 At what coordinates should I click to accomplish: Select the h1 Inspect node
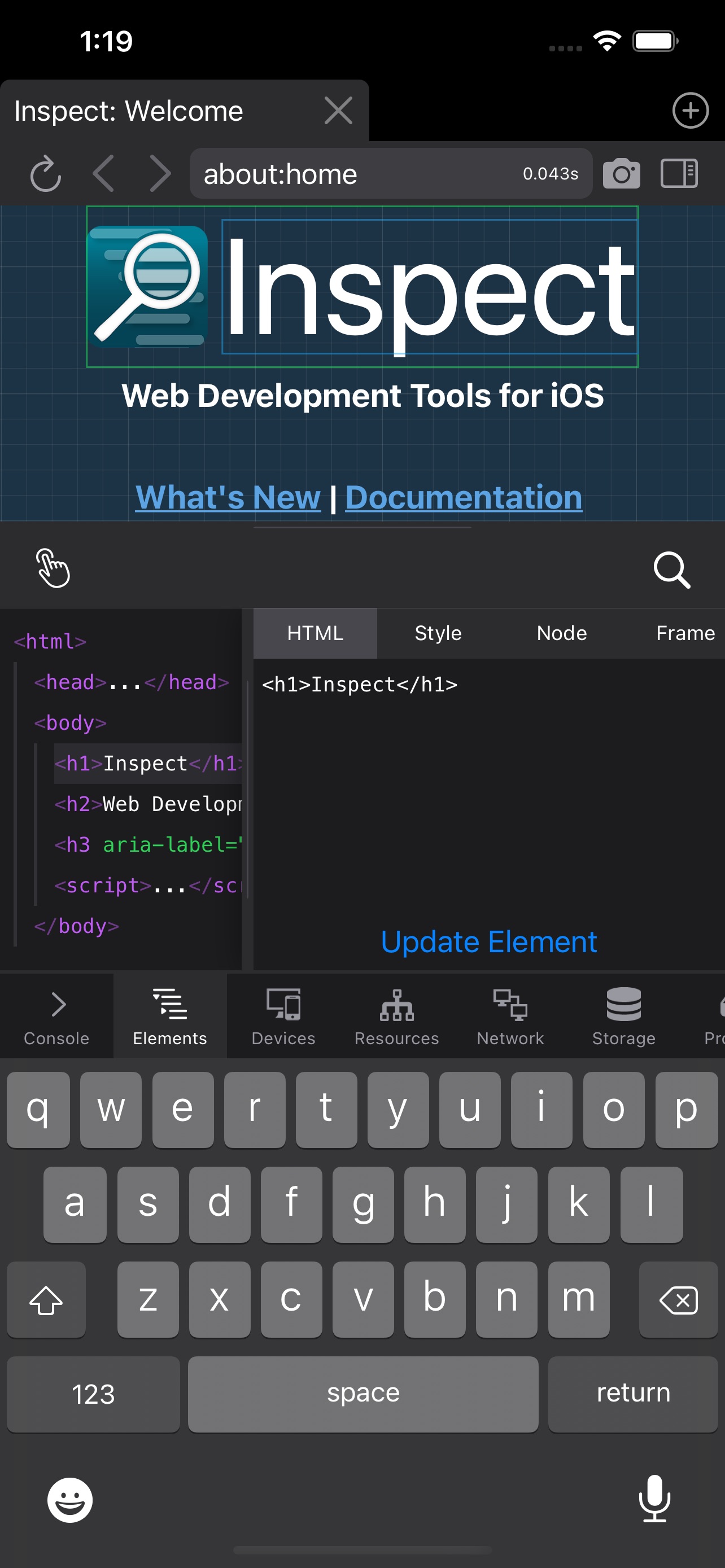click(x=148, y=763)
